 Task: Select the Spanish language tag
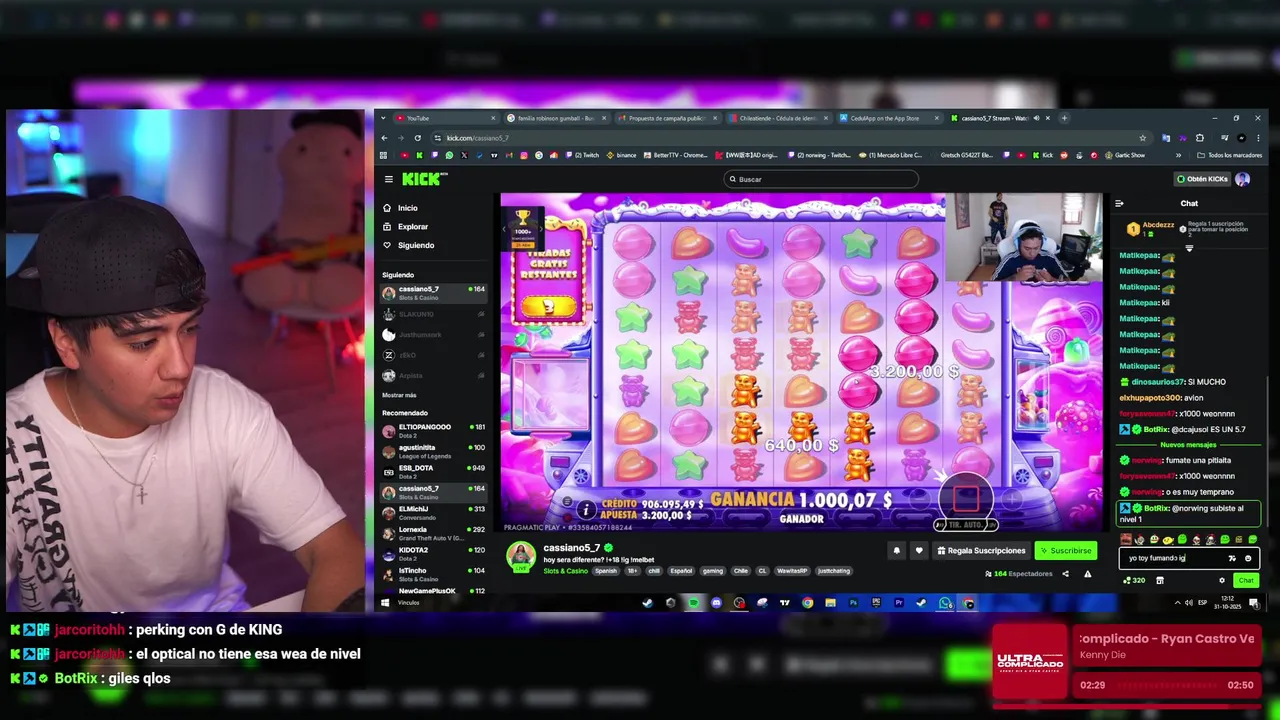tap(606, 571)
